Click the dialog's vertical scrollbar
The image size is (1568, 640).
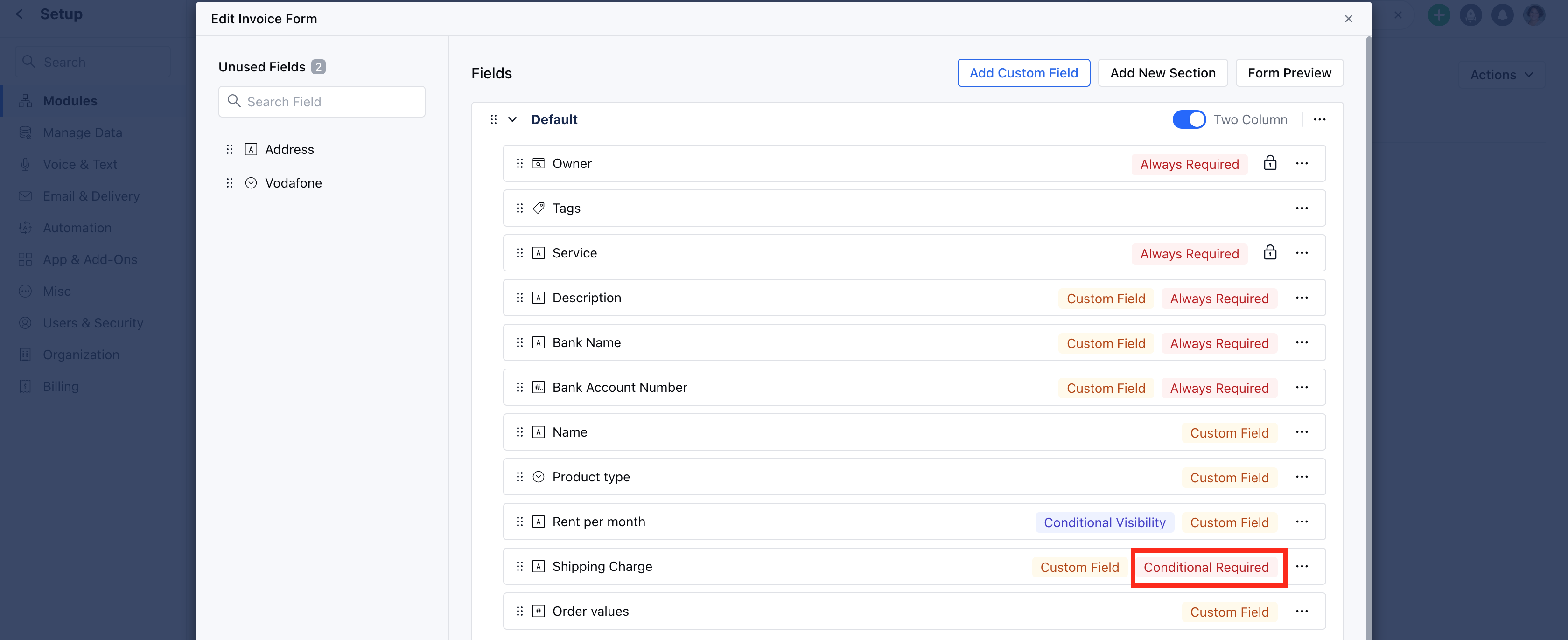click(1368, 338)
